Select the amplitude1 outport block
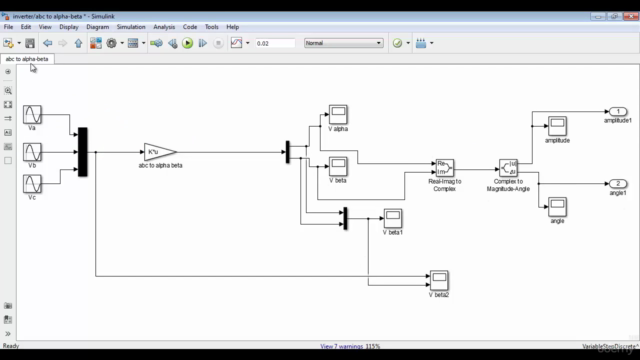The image size is (640, 360). [618, 111]
